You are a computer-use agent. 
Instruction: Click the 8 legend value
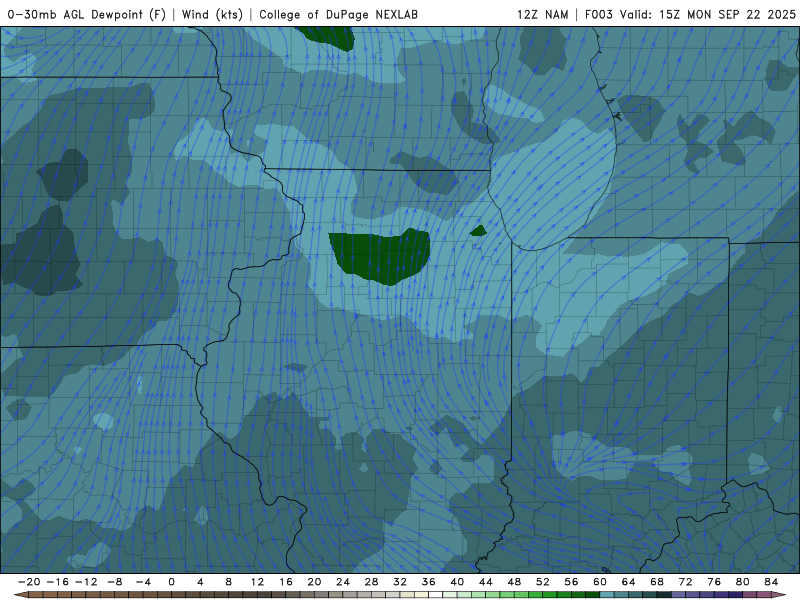coord(229,582)
